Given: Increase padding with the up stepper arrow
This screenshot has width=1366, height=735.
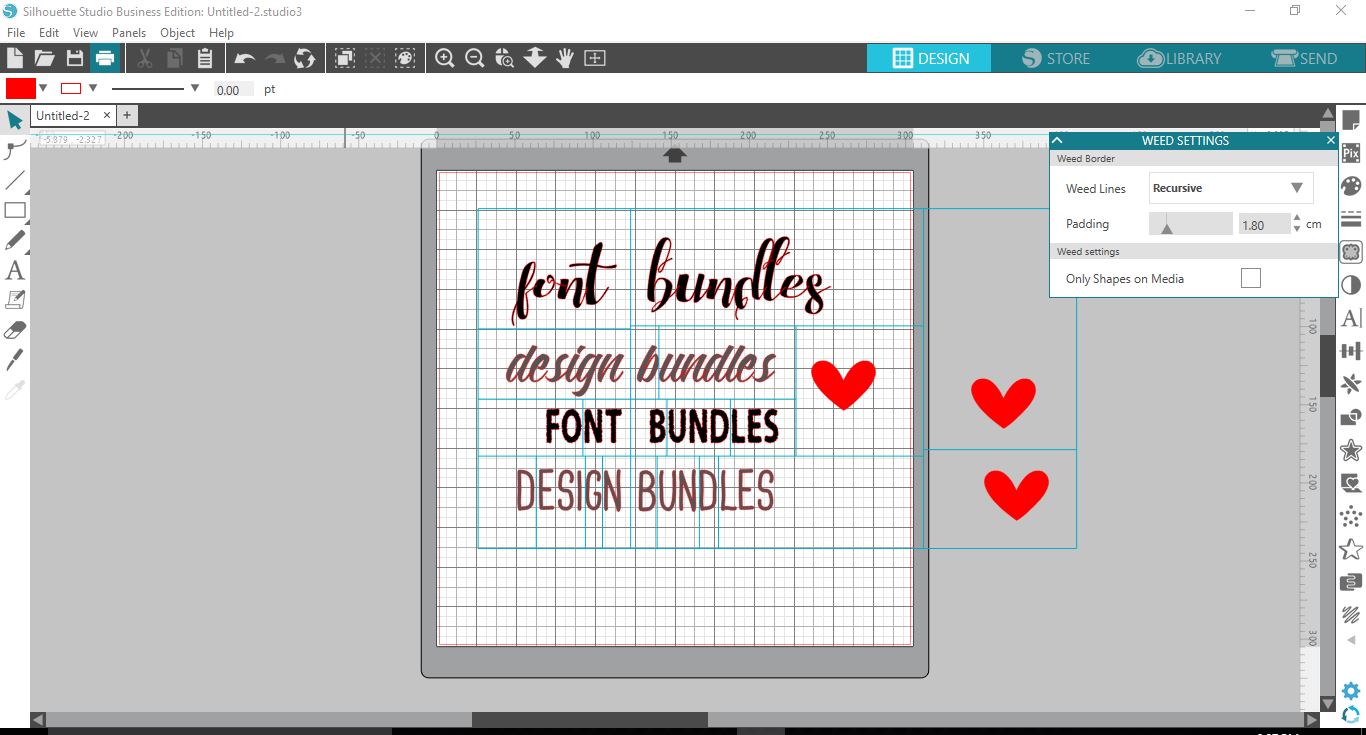Looking at the screenshot, I should click(x=1297, y=218).
